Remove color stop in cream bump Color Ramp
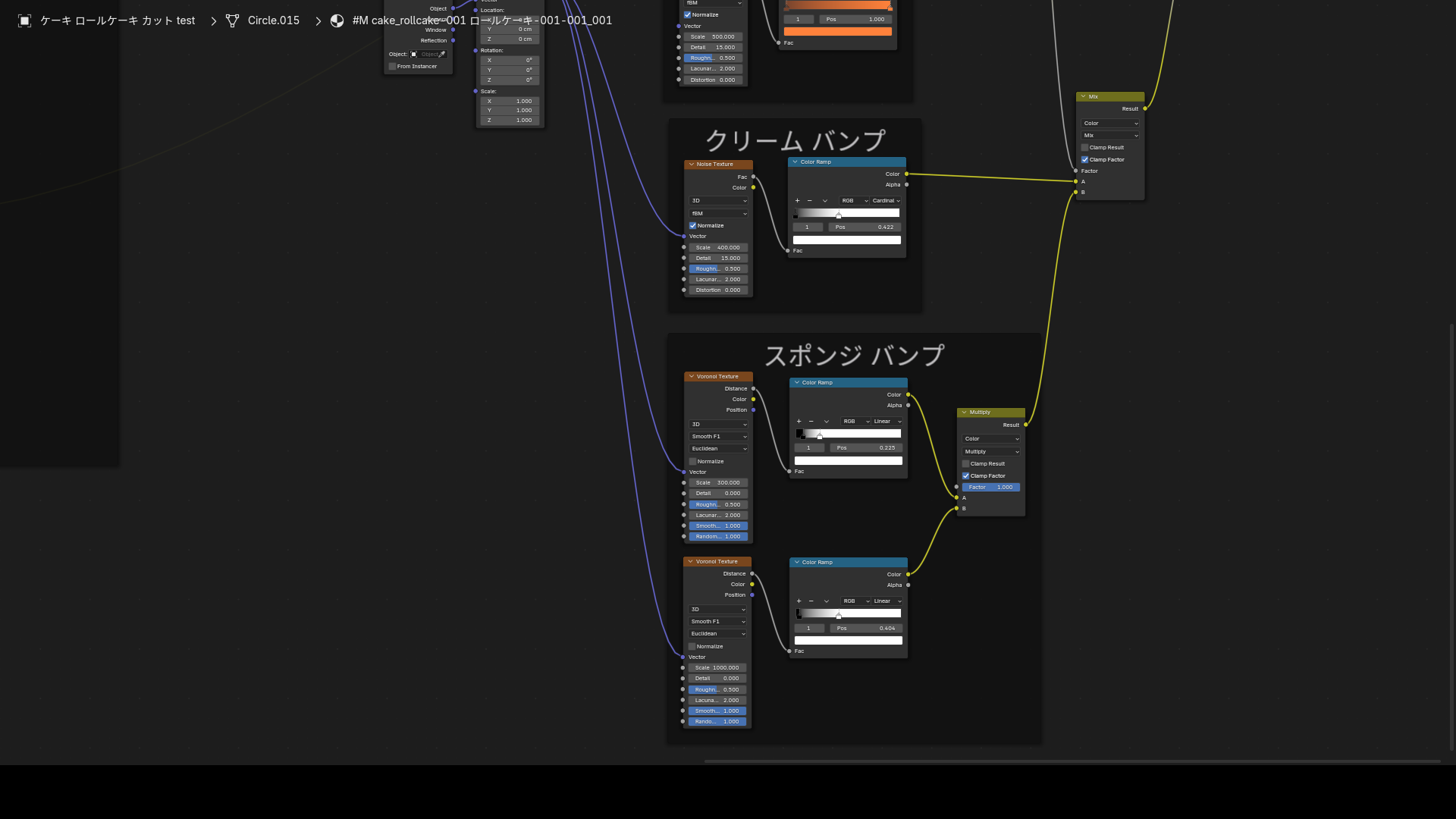1456x819 pixels. 809,201
